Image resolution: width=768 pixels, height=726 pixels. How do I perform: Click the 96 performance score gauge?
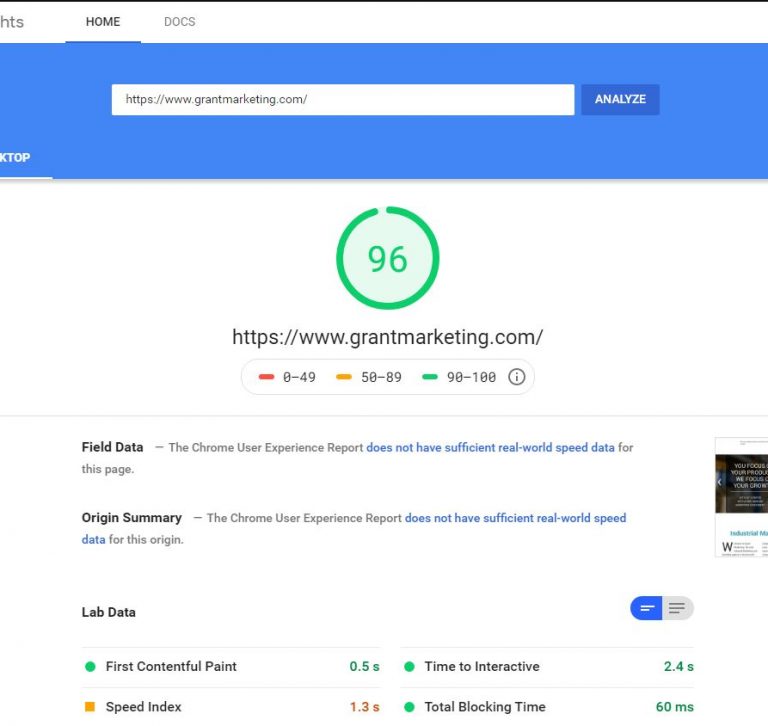click(387, 259)
